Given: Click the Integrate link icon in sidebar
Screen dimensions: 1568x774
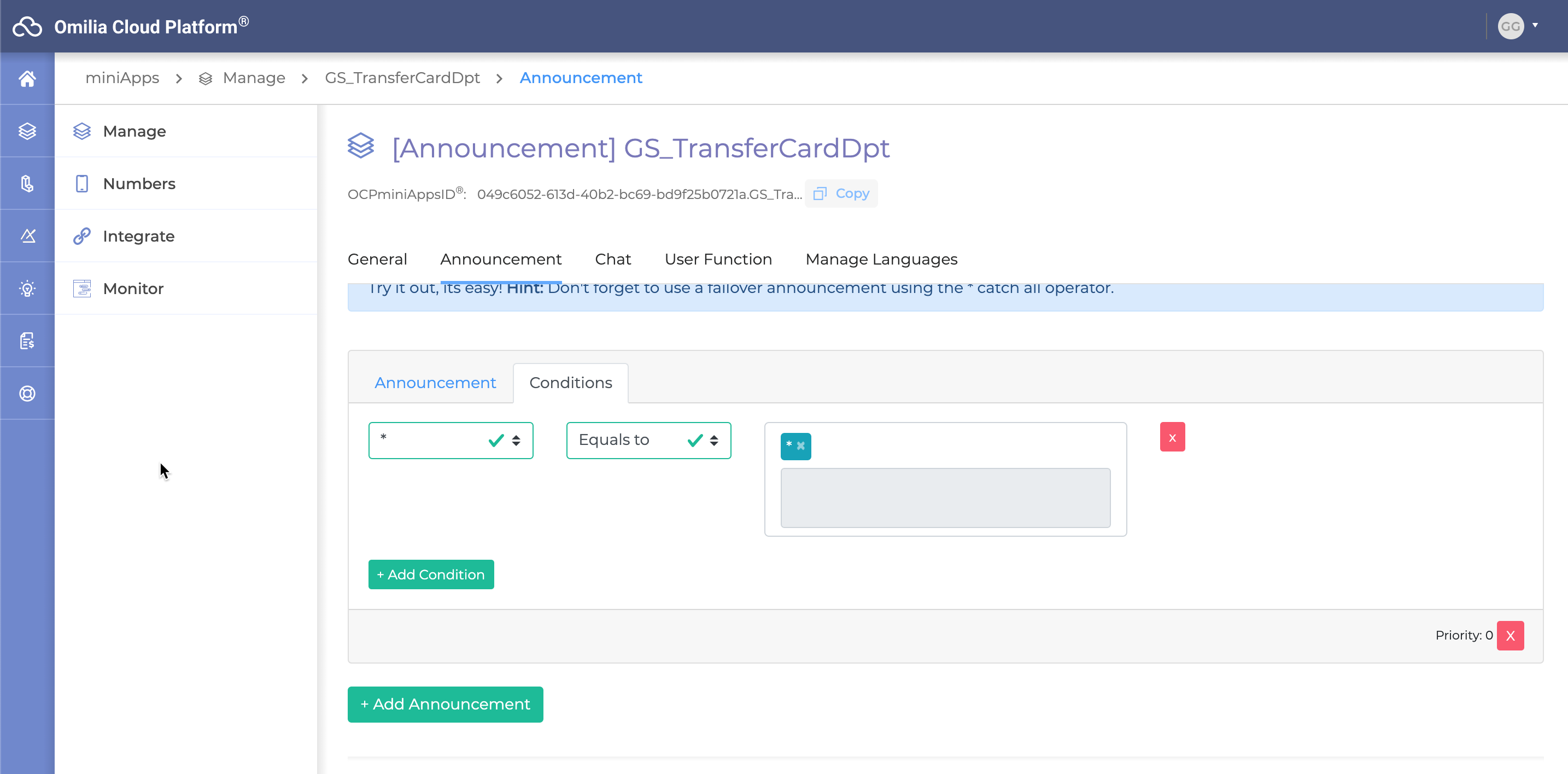Looking at the screenshot, I should [x=81, y=236].
